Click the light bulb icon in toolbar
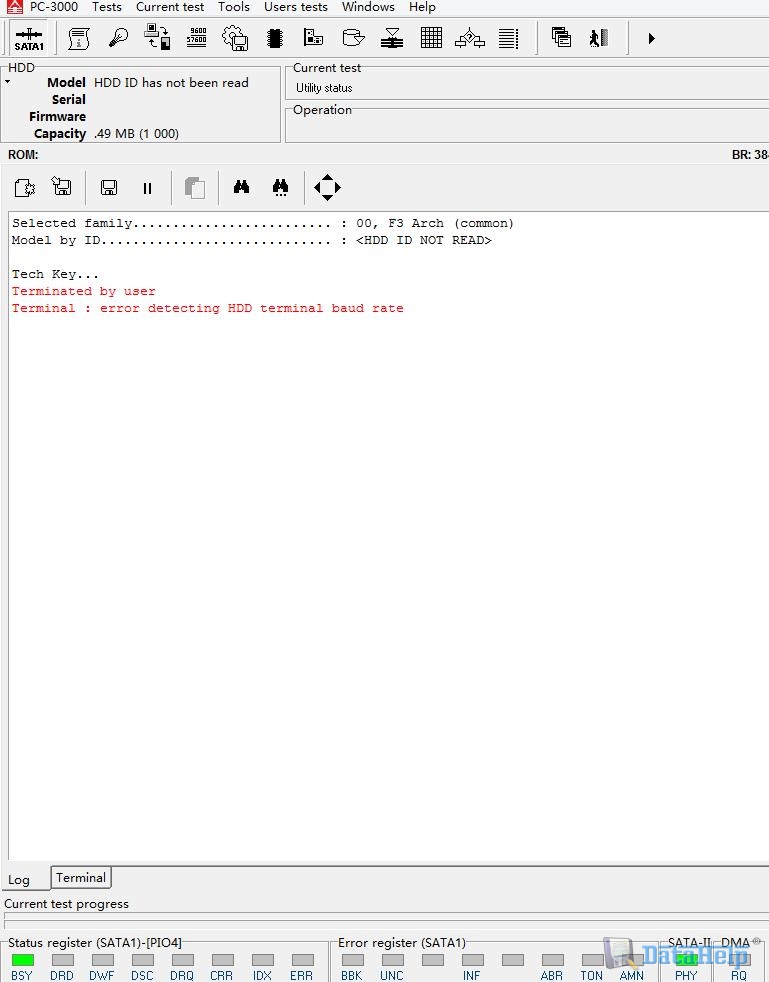This screenshot has height=982, width=769. [x=118, y=38]
